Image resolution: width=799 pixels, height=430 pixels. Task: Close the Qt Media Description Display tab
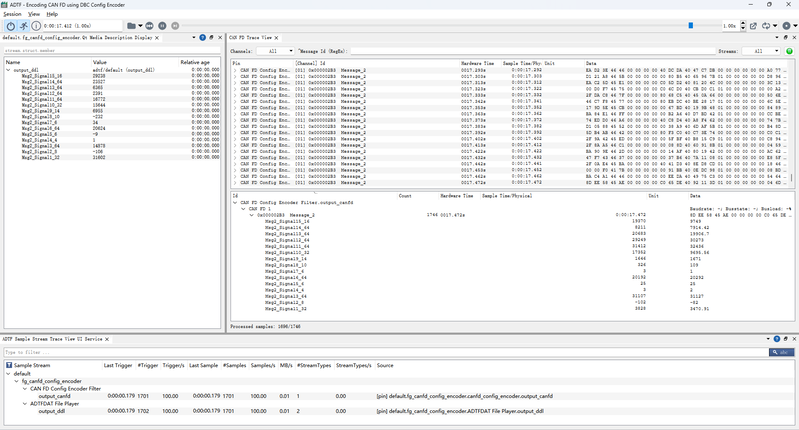pyautogui.click(x=157, y=38)
